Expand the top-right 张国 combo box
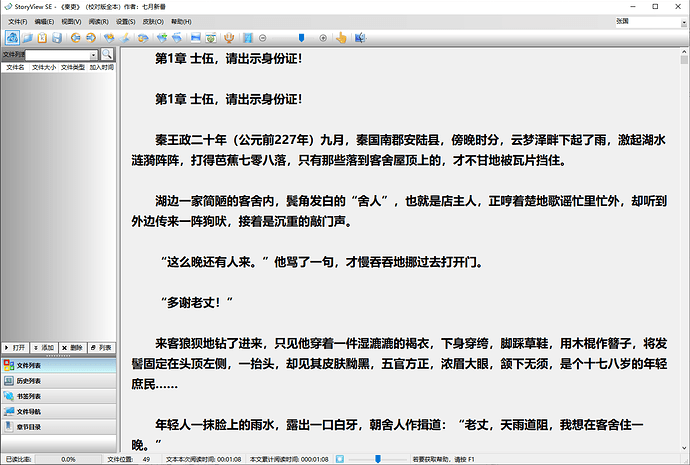 pyautogui.click(x=683, y=22)
